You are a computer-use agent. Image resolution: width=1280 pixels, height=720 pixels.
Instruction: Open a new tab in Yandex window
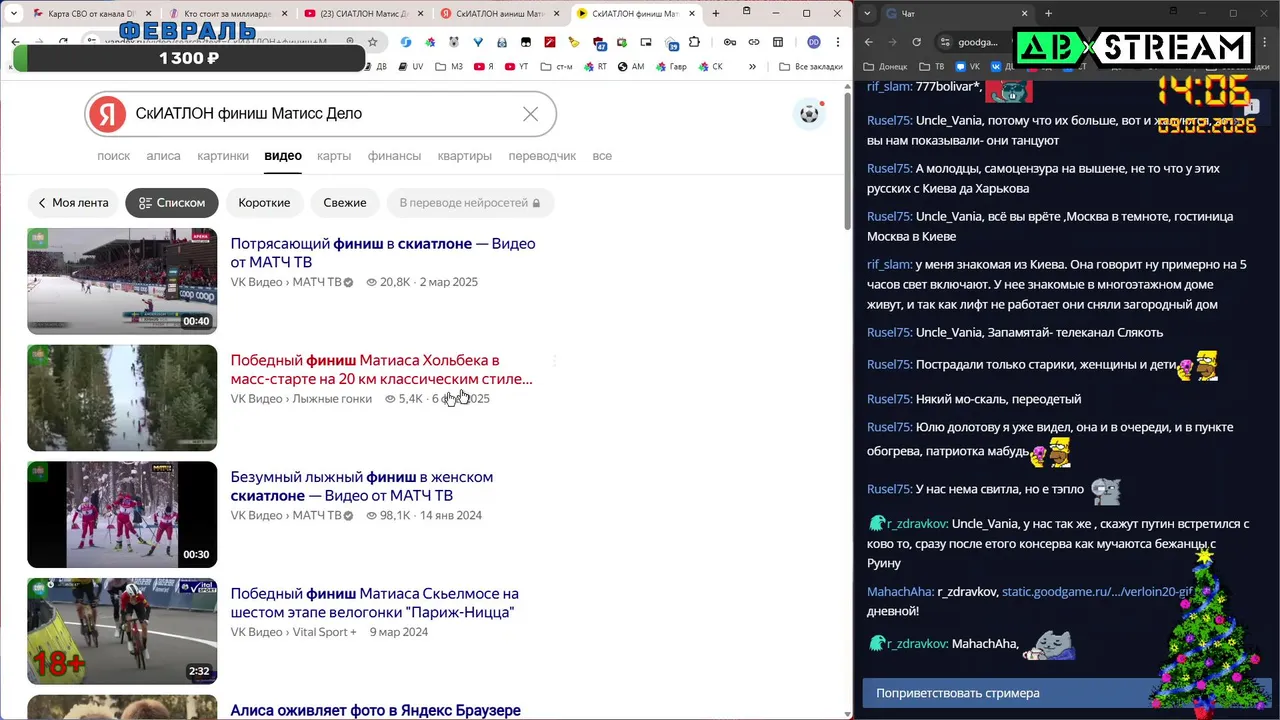715,13
